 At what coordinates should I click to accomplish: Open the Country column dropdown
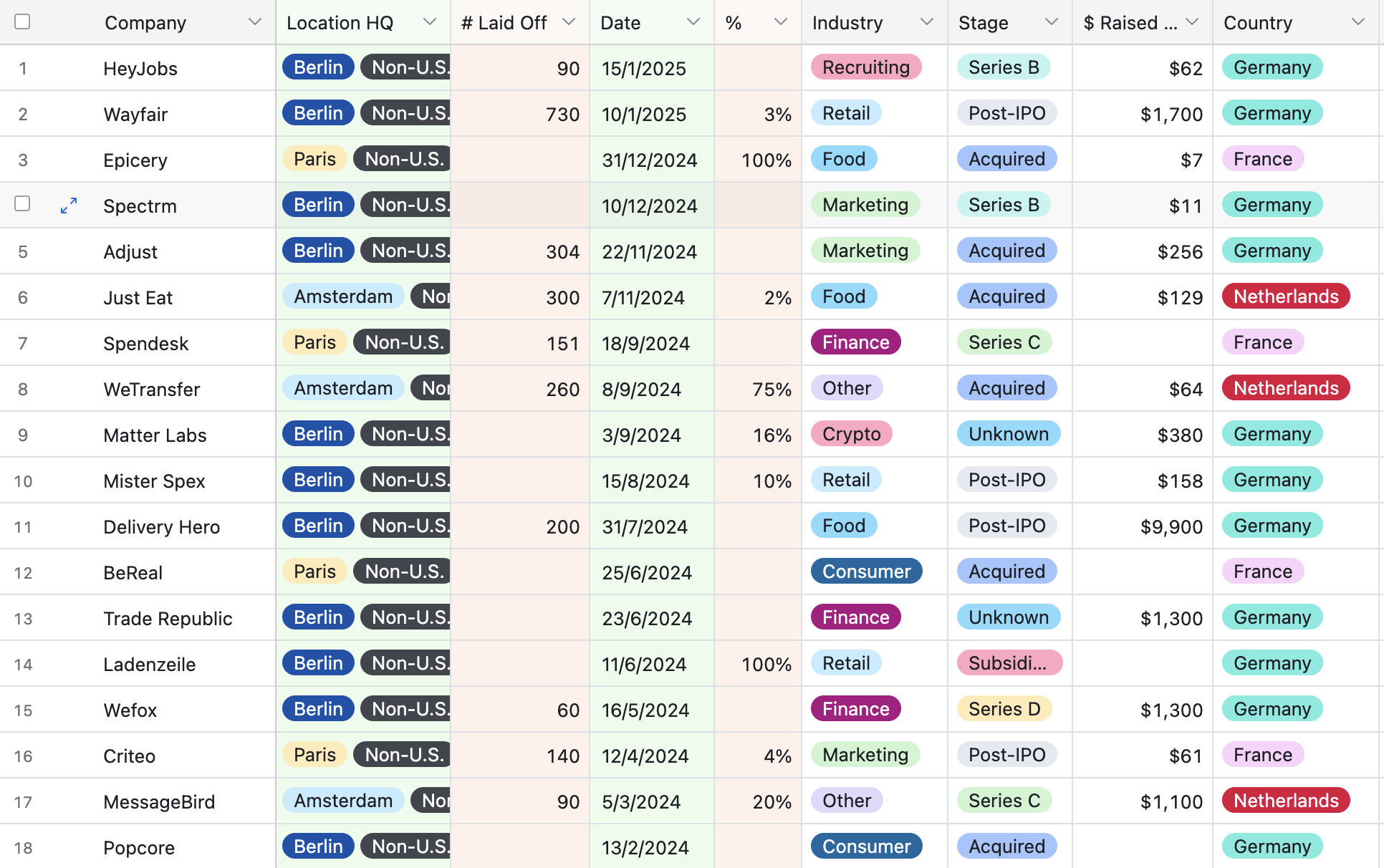[1358, 22]
